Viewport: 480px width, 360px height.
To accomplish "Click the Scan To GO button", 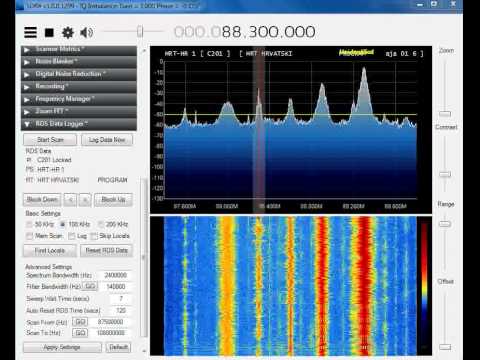I will [80, 333].
